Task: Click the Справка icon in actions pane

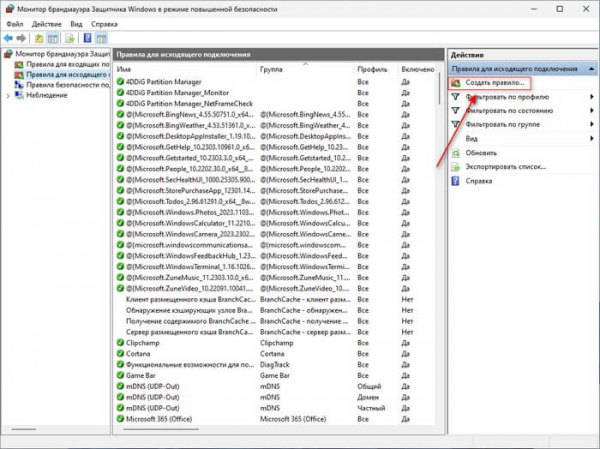Action: click(455, 181)
